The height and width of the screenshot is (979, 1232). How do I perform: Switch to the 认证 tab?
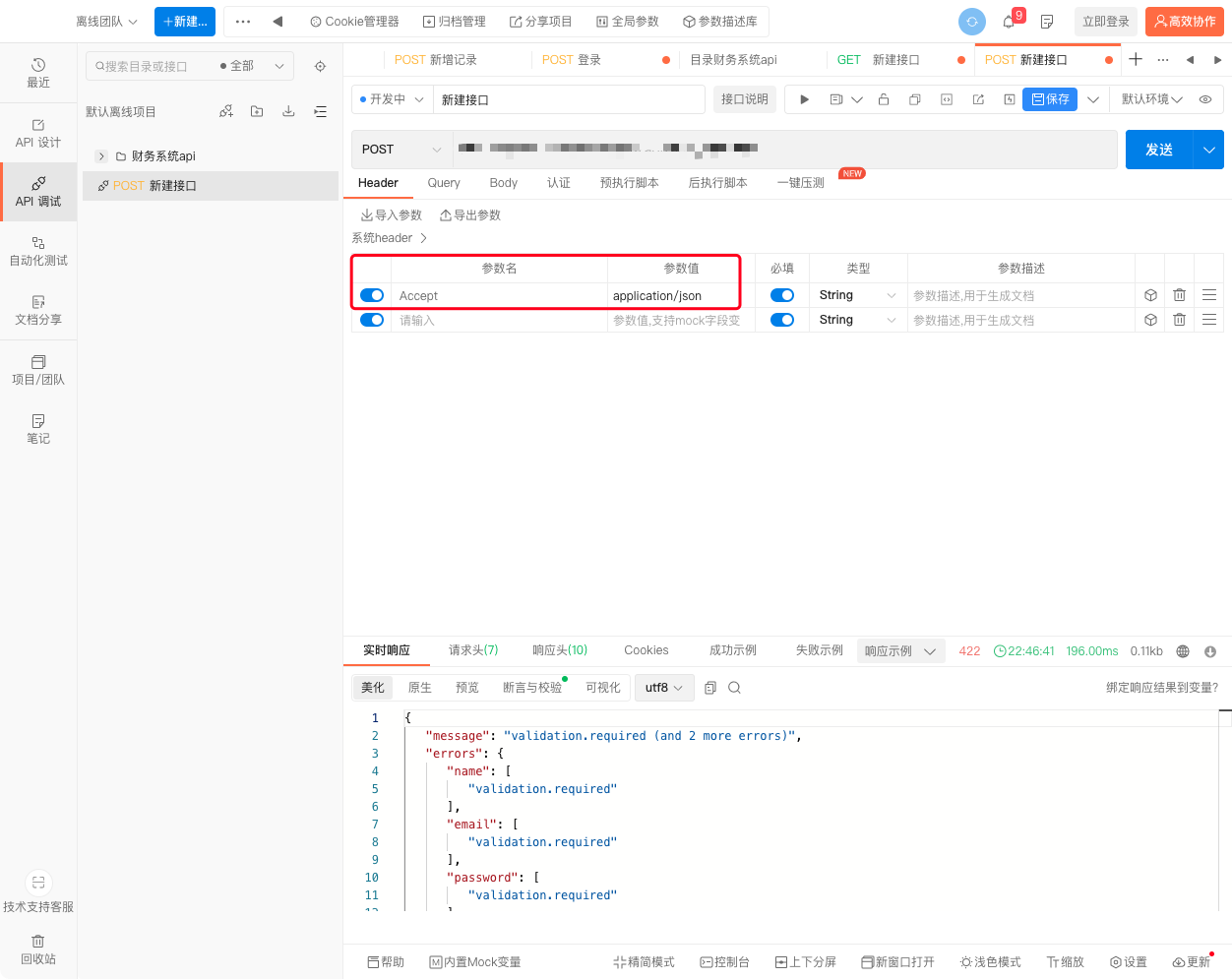[x=559, y=183]
